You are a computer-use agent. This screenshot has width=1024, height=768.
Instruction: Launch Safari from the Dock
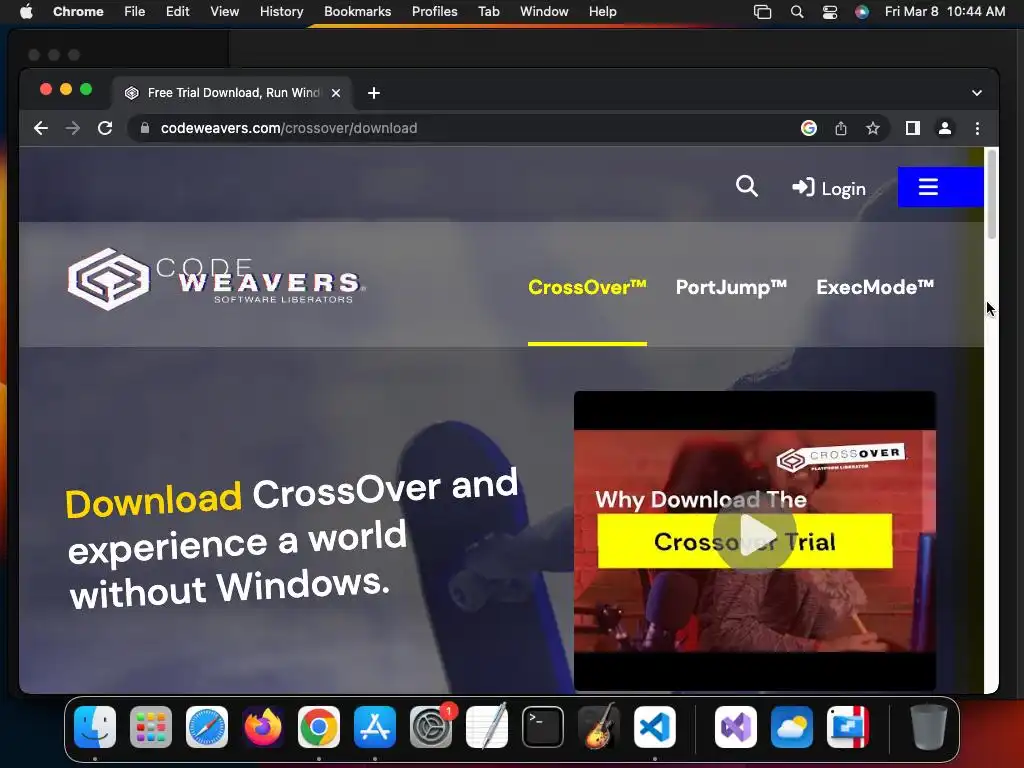[207, 727]
